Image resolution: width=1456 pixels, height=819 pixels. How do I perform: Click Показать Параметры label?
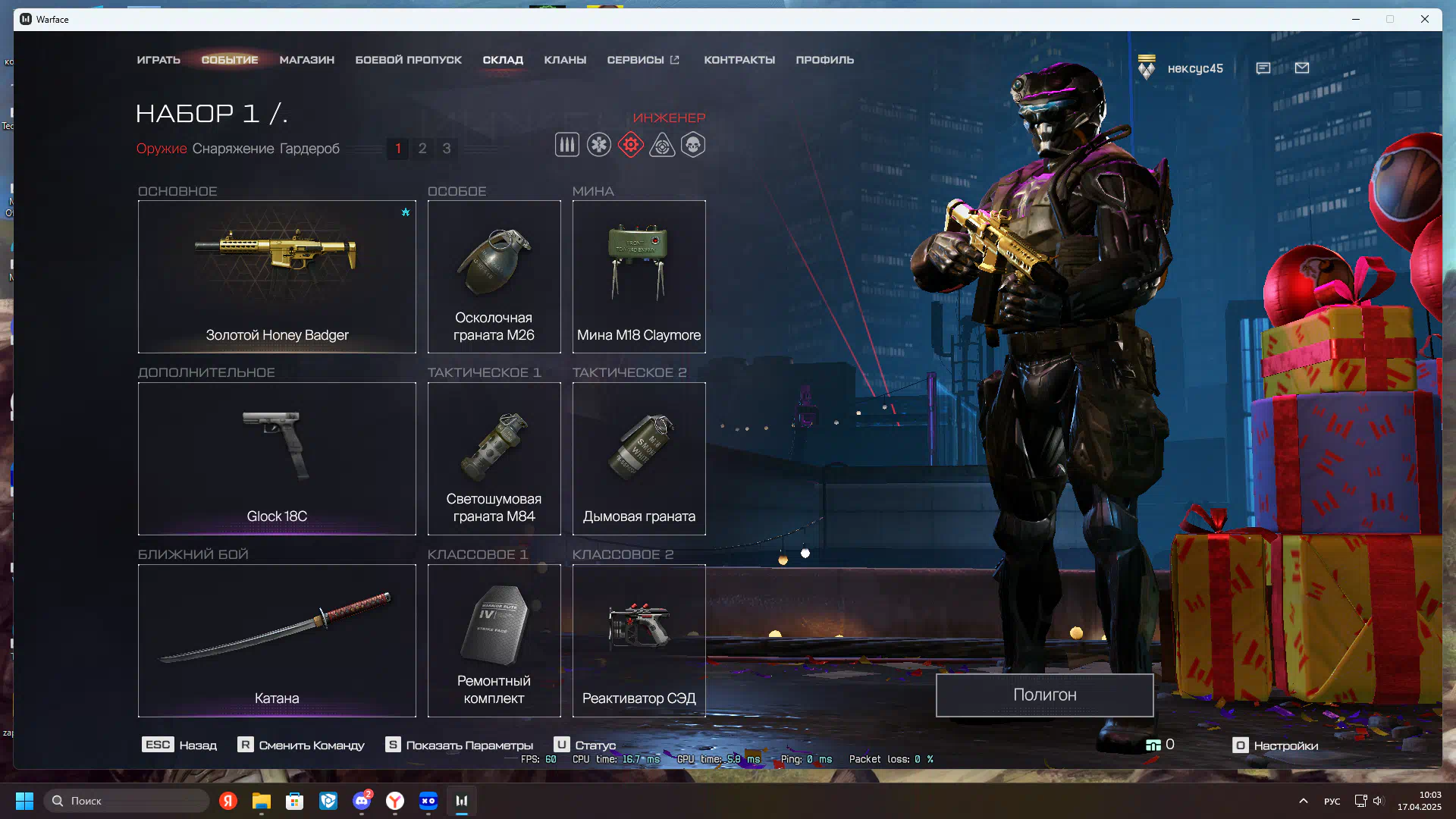tap(469, 745)
